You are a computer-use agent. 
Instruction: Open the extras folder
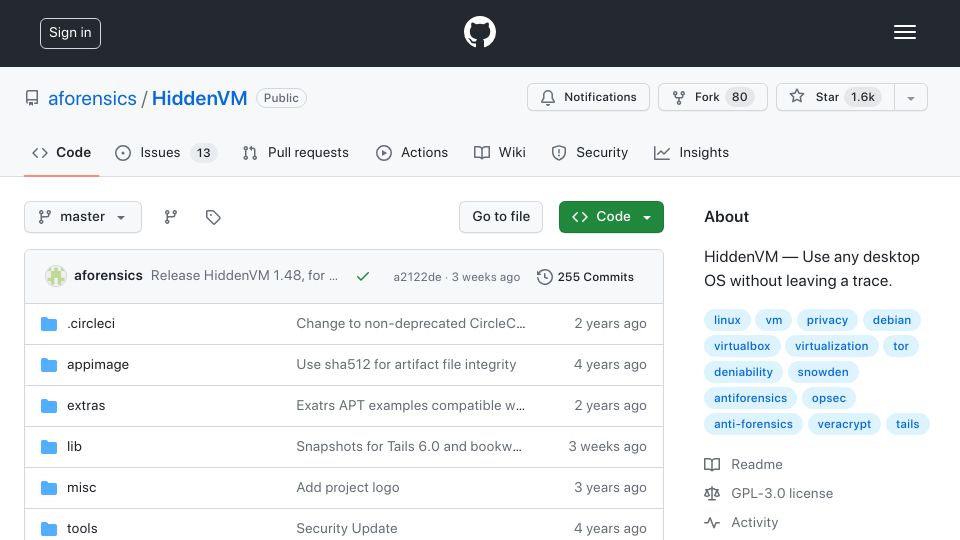pyautogui.click(x=86, y=405)
